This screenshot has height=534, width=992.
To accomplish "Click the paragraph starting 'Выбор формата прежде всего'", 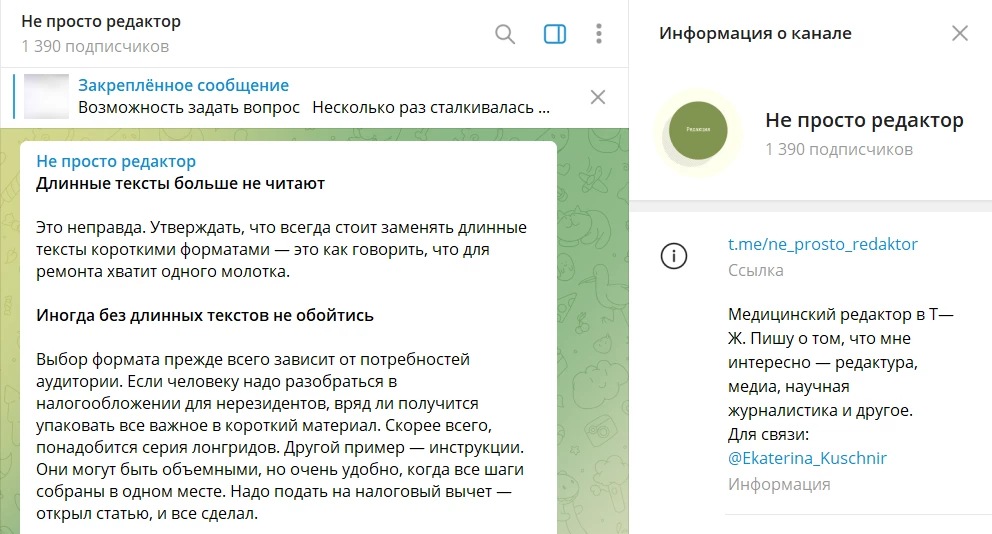I will (280, 437).
